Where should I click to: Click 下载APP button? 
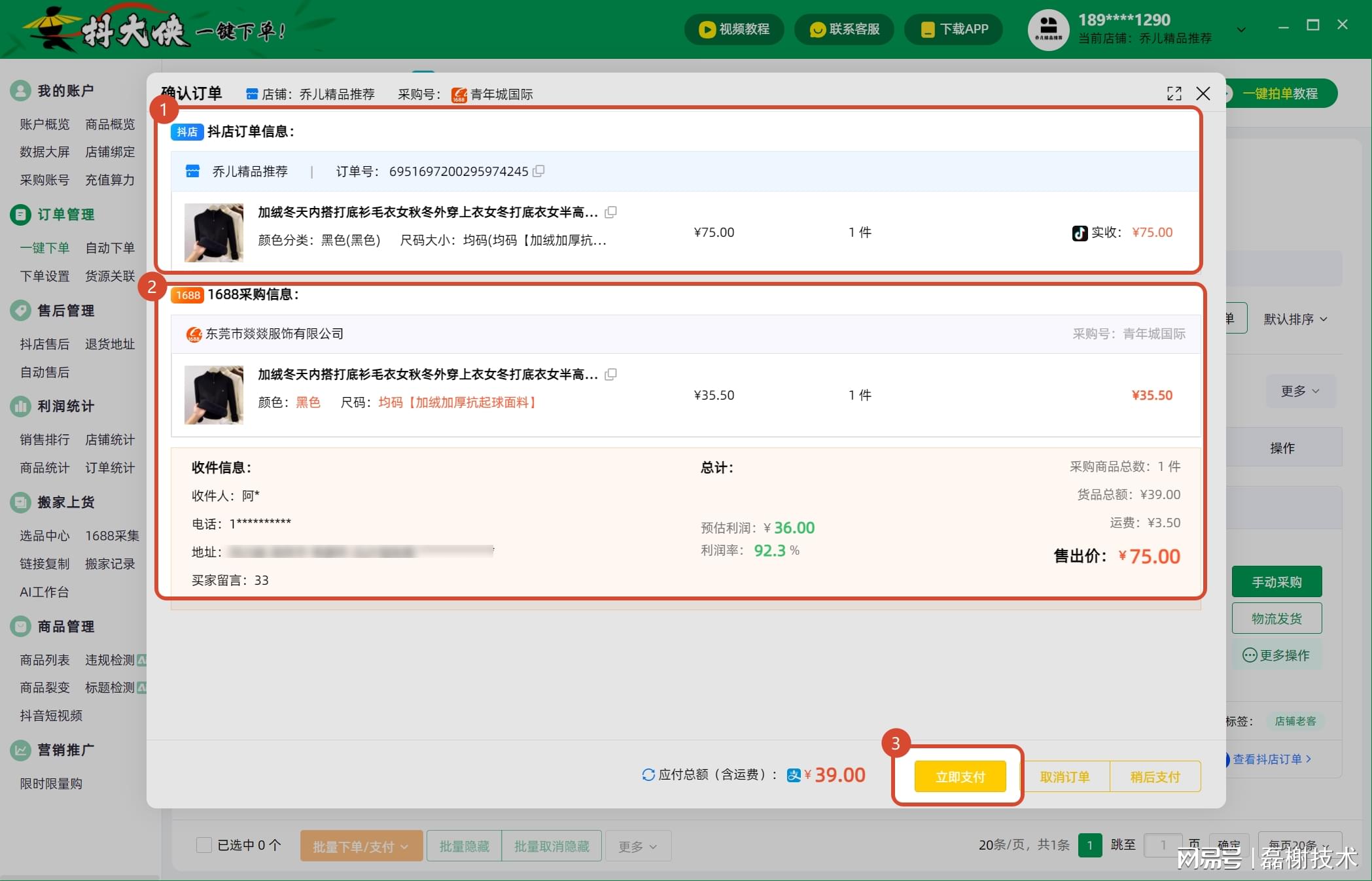pos(954,29)
